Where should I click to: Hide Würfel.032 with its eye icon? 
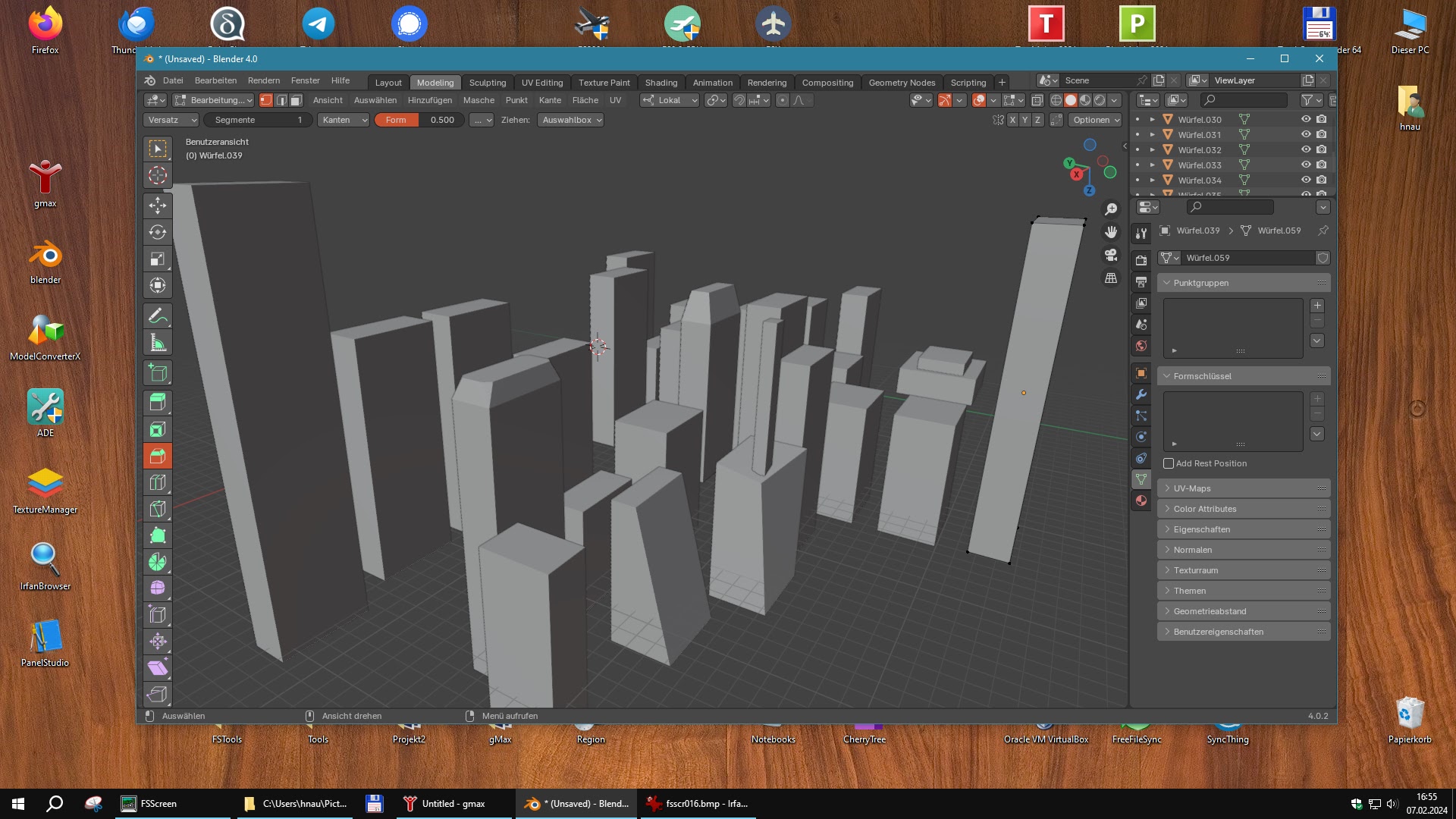coord(1306,149)
